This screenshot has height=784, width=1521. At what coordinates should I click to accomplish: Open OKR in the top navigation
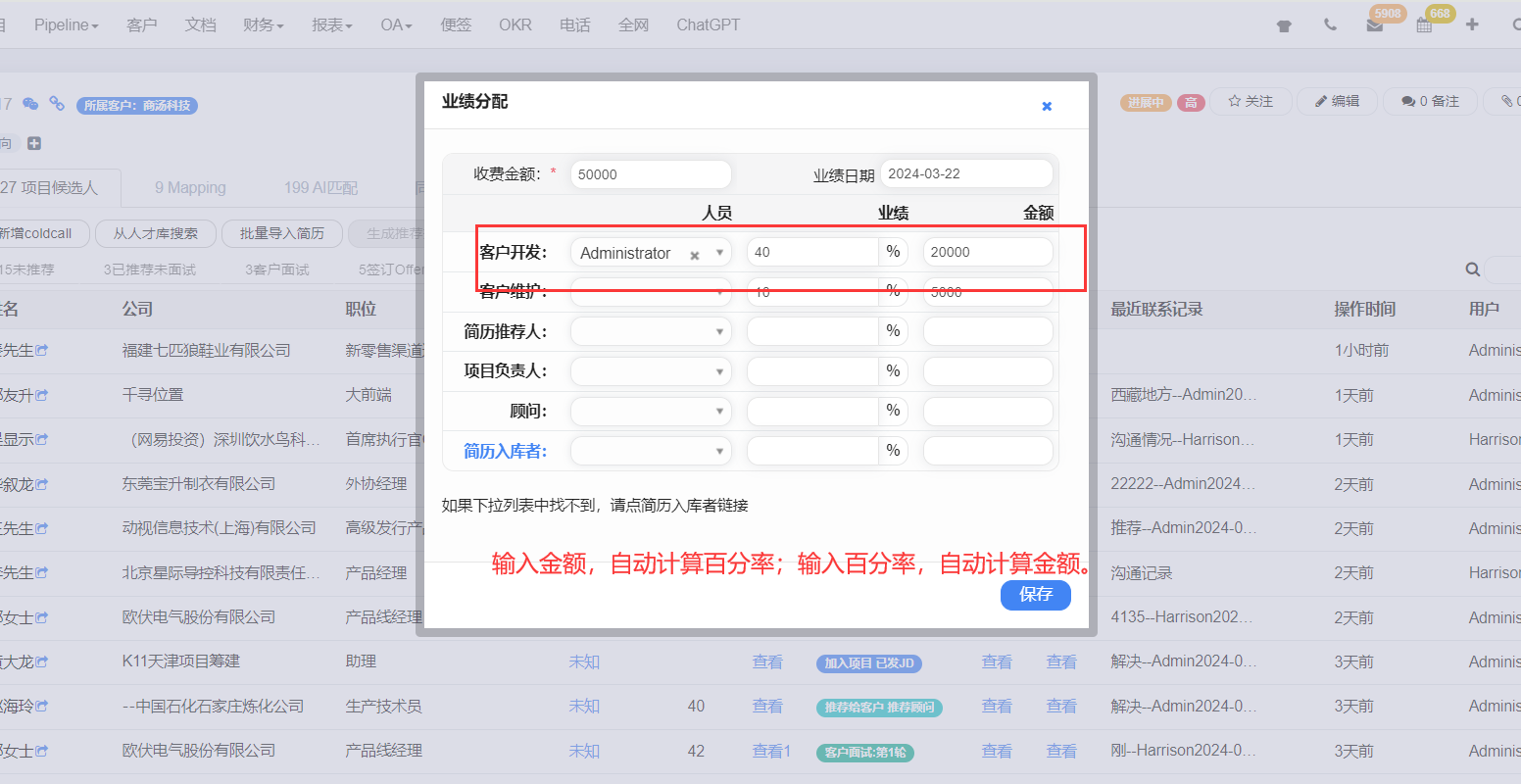tap(515, 24)
